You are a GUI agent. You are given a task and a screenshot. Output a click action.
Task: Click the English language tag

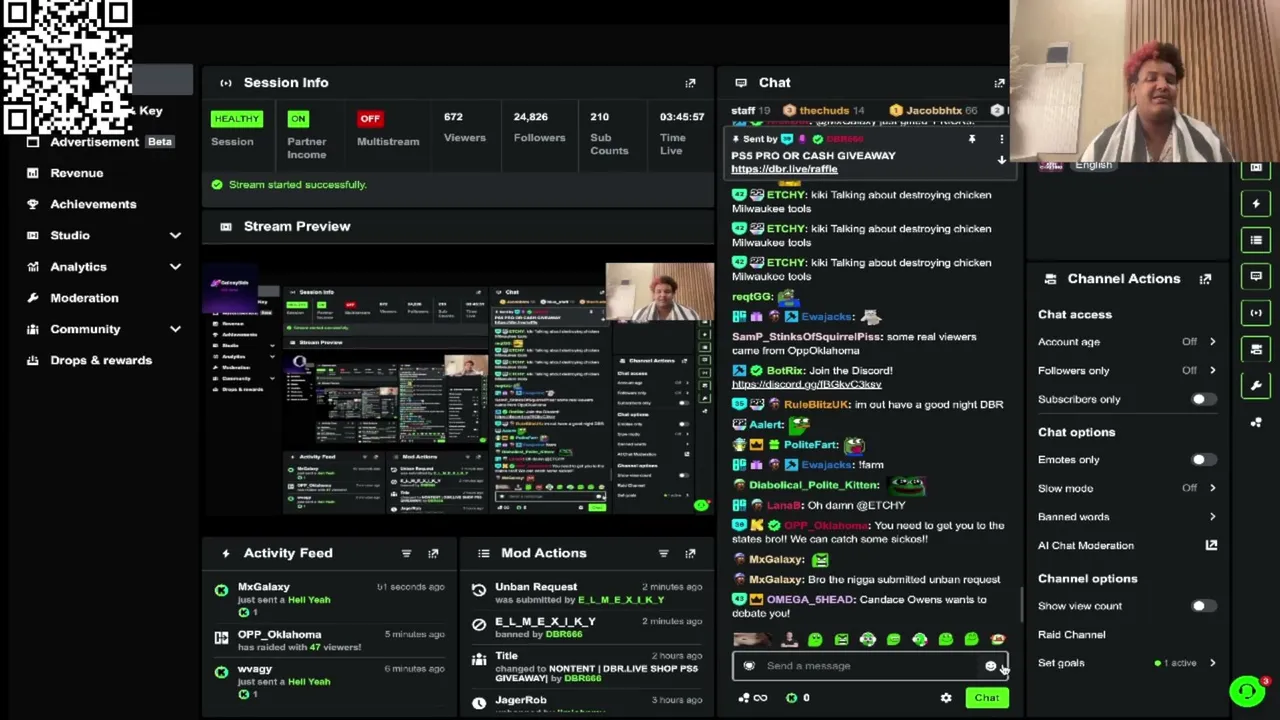(x=1093, y=165)
